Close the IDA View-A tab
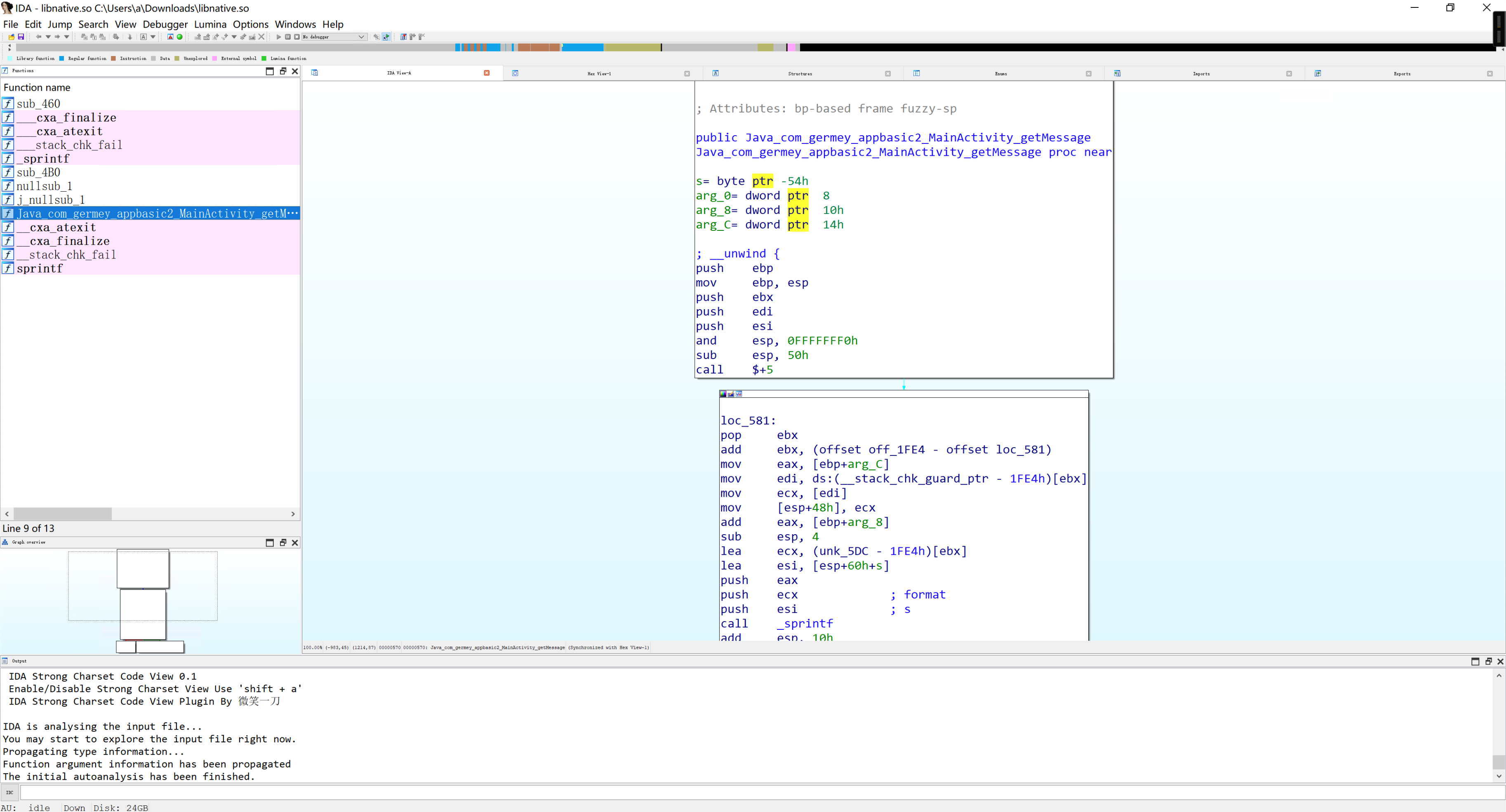1506x812 pixels. [487, 73]
